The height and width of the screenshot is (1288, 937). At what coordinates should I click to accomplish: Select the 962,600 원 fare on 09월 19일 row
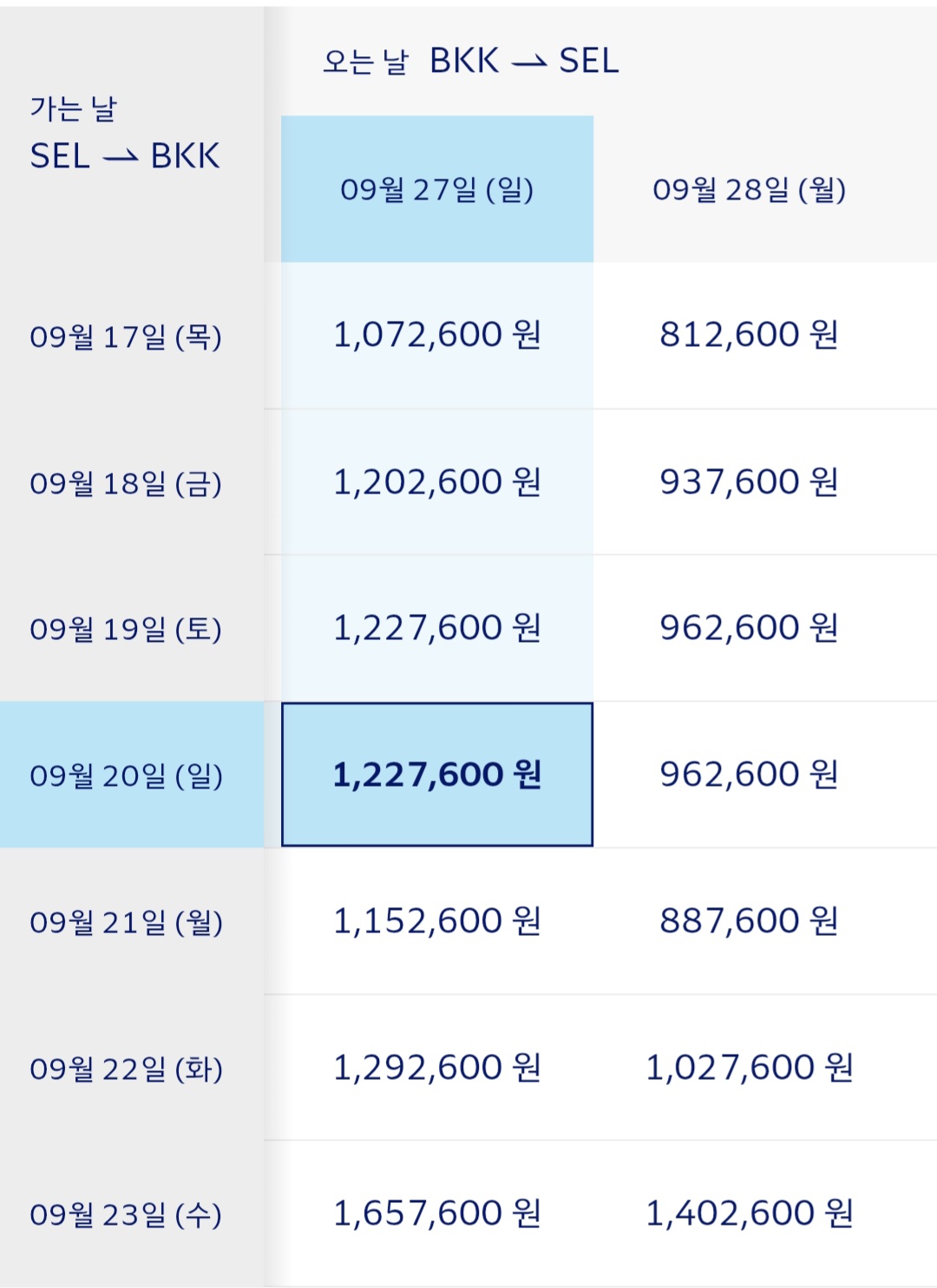749,628
